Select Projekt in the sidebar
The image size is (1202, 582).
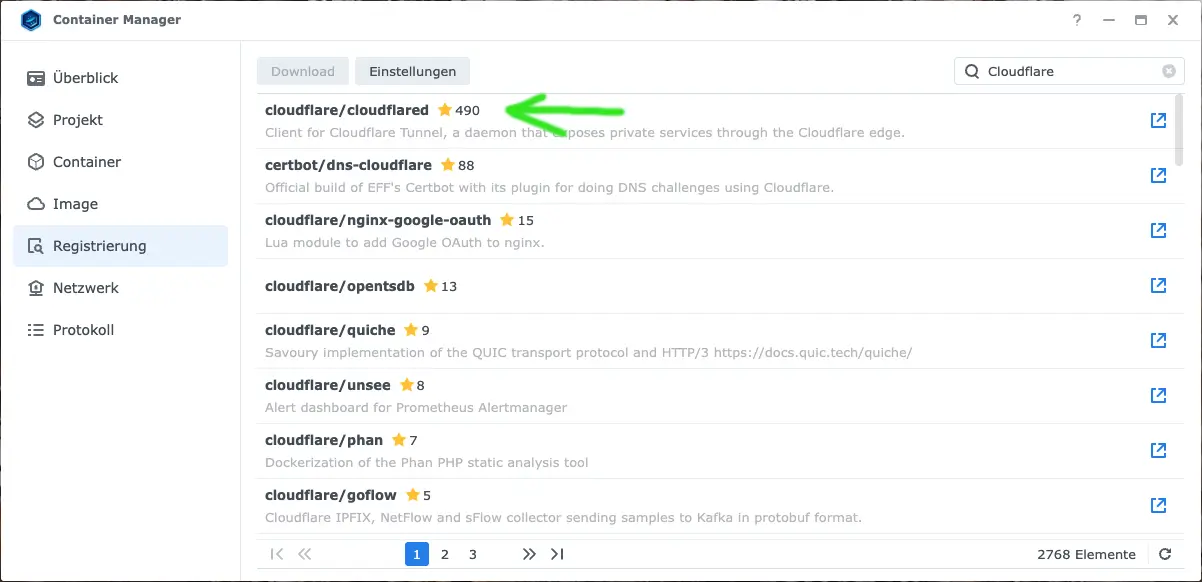click(77, 120)
